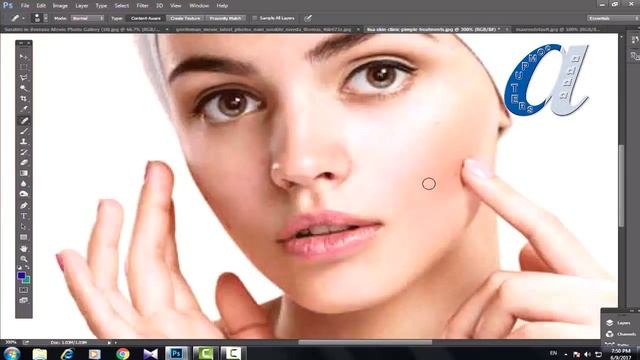Select the Spot Healing Brush tool
Screen dimensions: 640x360
pyautogui.click(x=24, y=120)
